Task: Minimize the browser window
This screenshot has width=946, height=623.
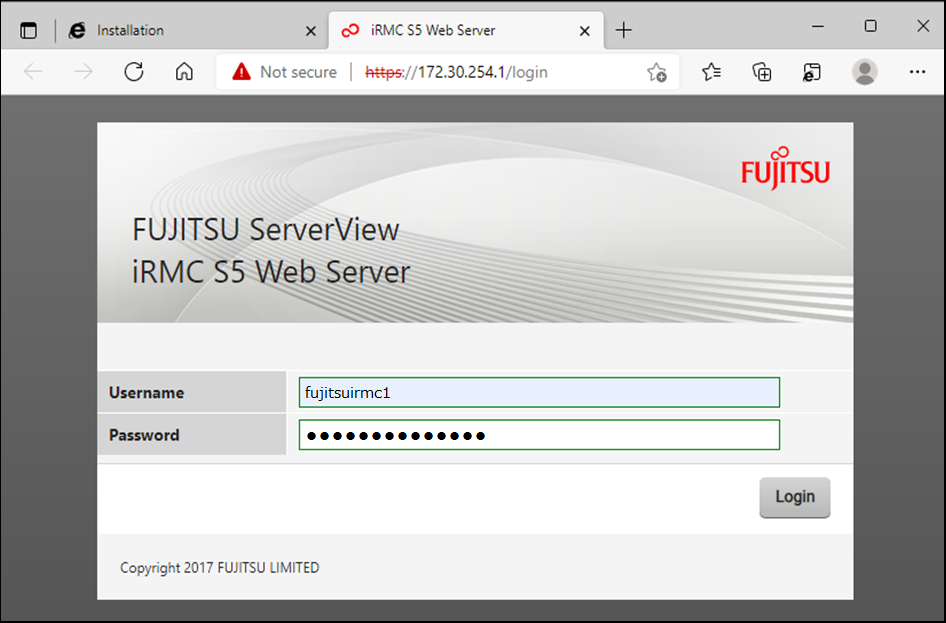Action: (x=818, y=27)
